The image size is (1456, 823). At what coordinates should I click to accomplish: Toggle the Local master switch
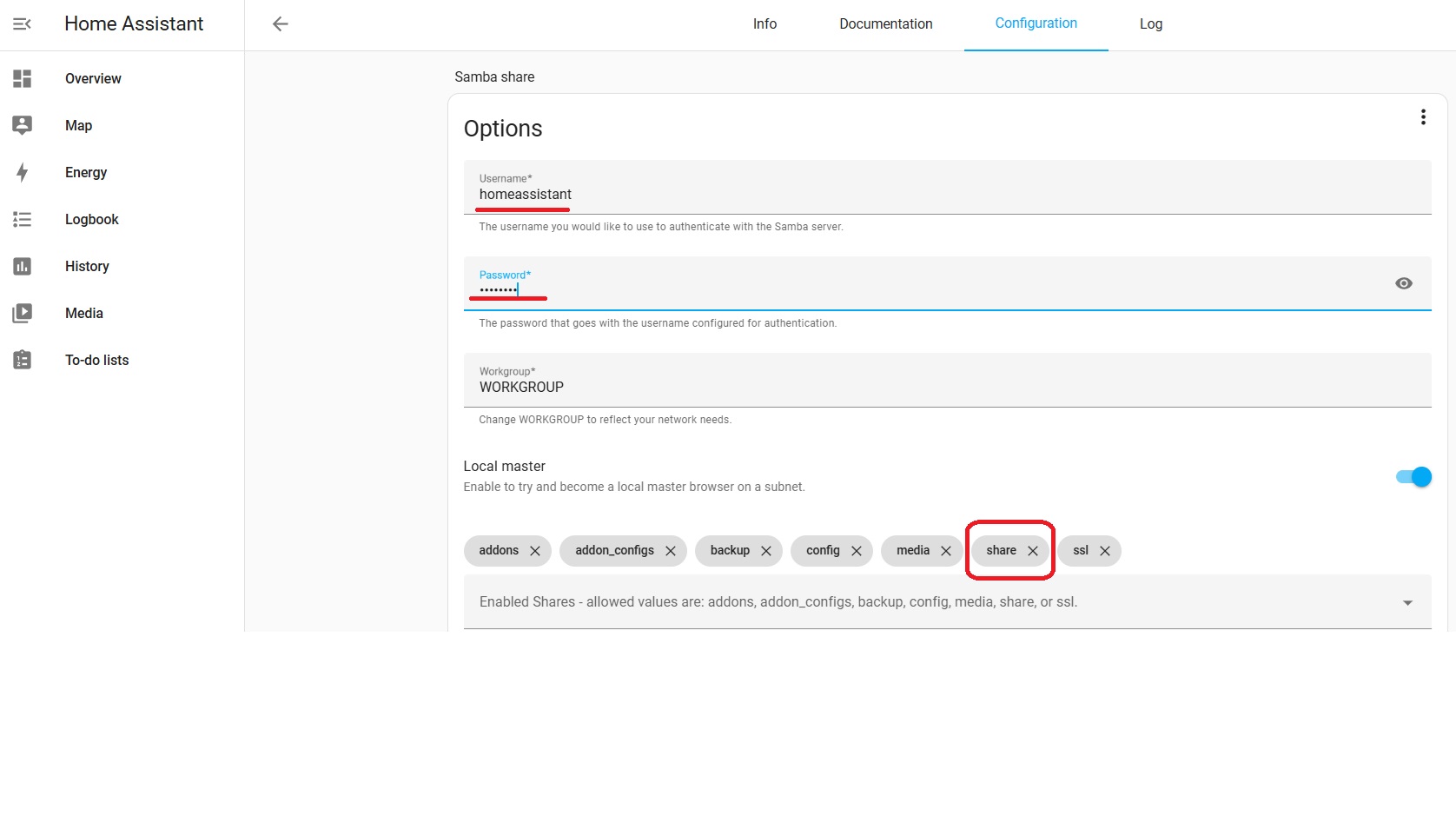[1413, 476]
